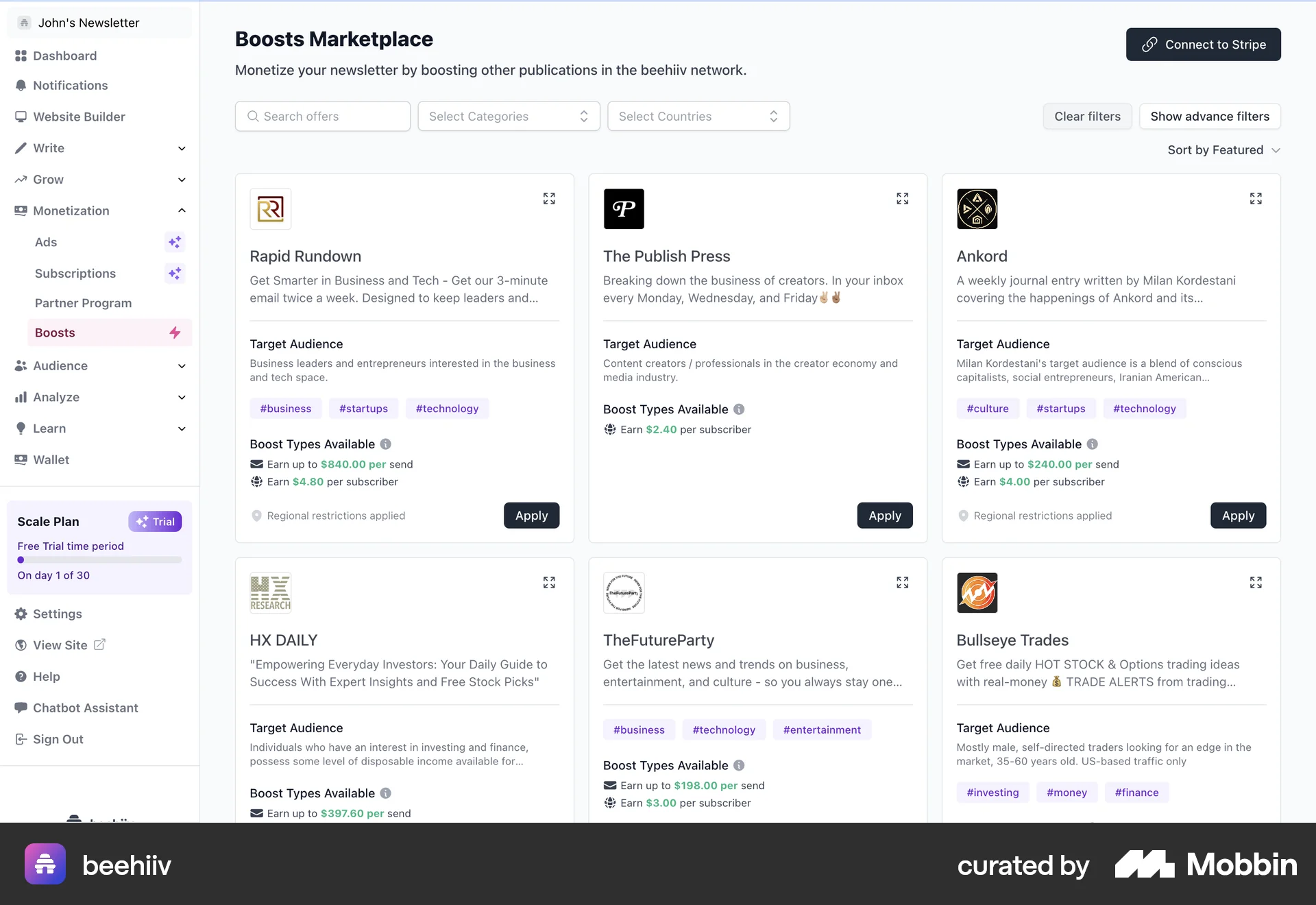Open the Subscriptions page

[110, 274]
